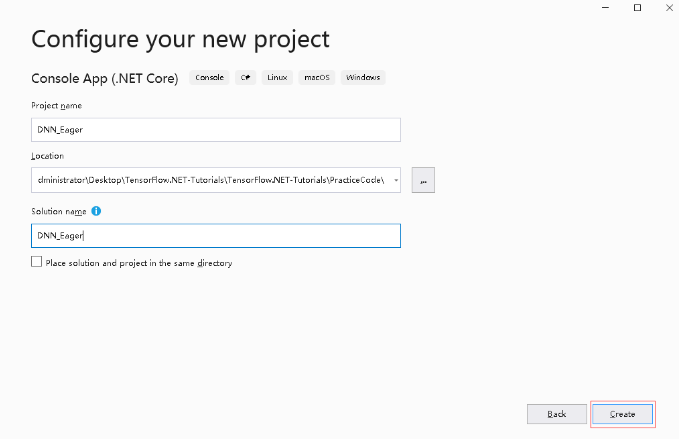Open the location browse ellipsis button

pos(423,180)
